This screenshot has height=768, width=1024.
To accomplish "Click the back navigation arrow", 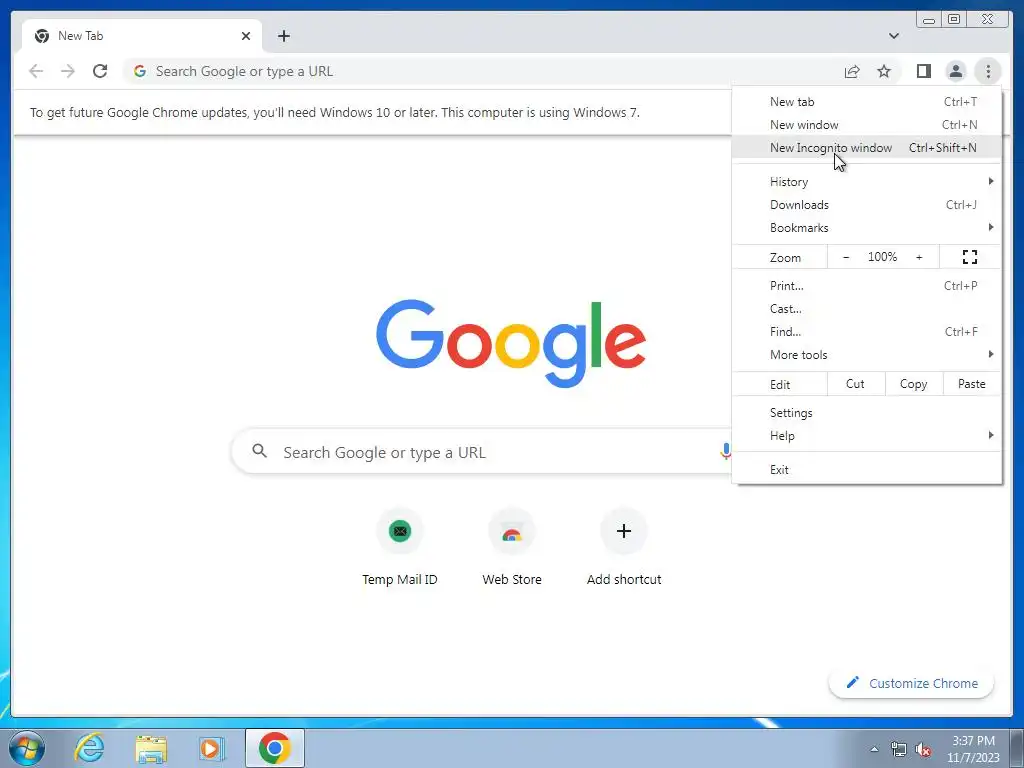I will 36,71.
